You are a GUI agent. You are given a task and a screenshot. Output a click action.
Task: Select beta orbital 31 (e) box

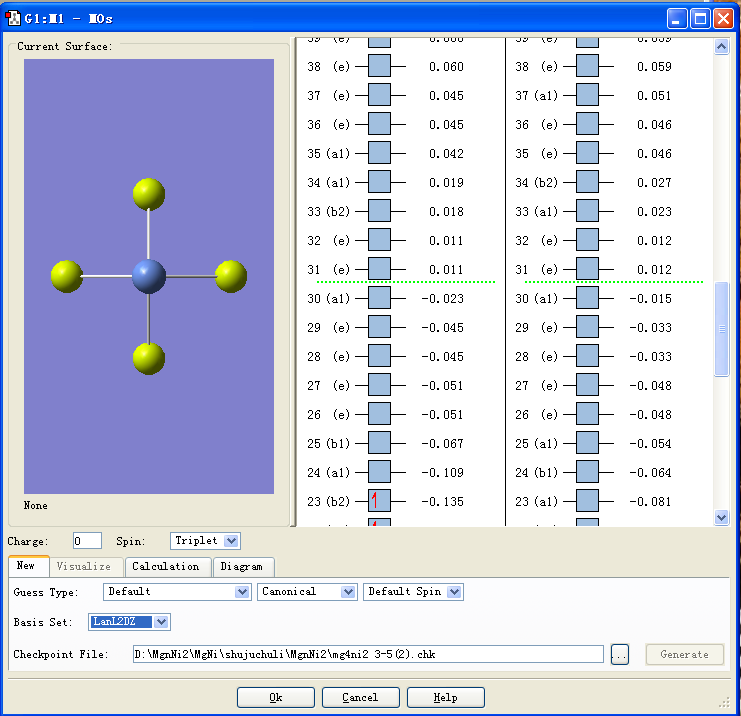587,269
